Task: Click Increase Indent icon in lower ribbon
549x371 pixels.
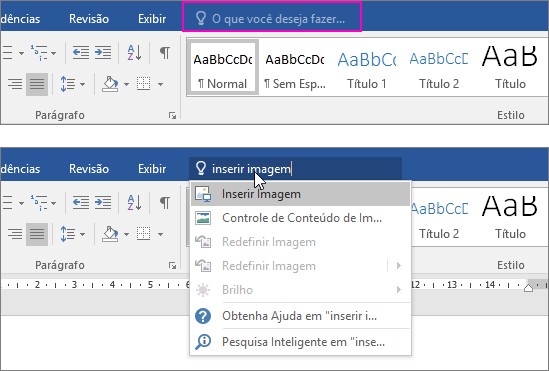Action: [103, 203]
